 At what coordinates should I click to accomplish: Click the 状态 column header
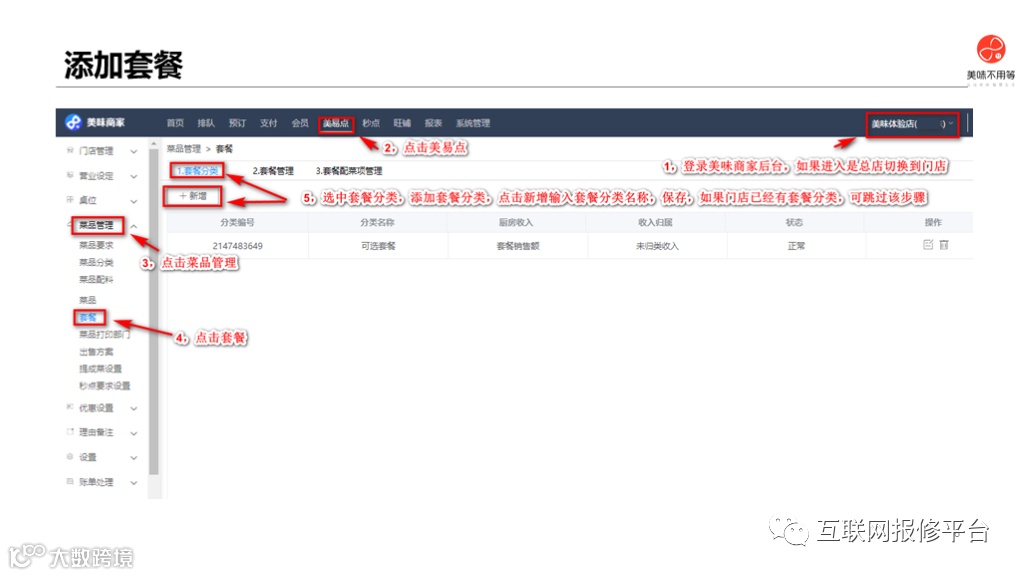794,222
